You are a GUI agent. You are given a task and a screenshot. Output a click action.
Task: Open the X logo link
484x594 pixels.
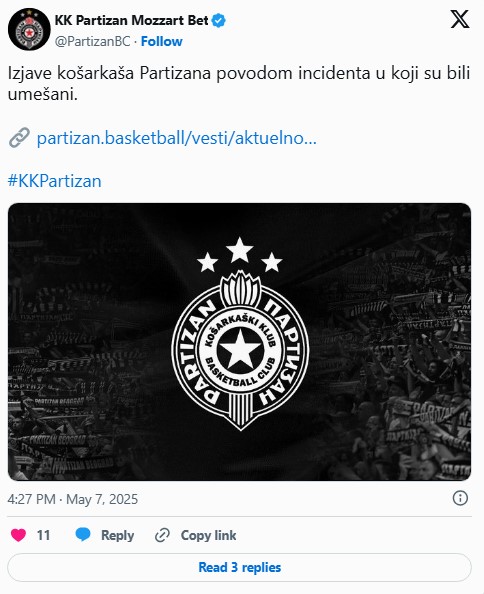coord(460,19)
